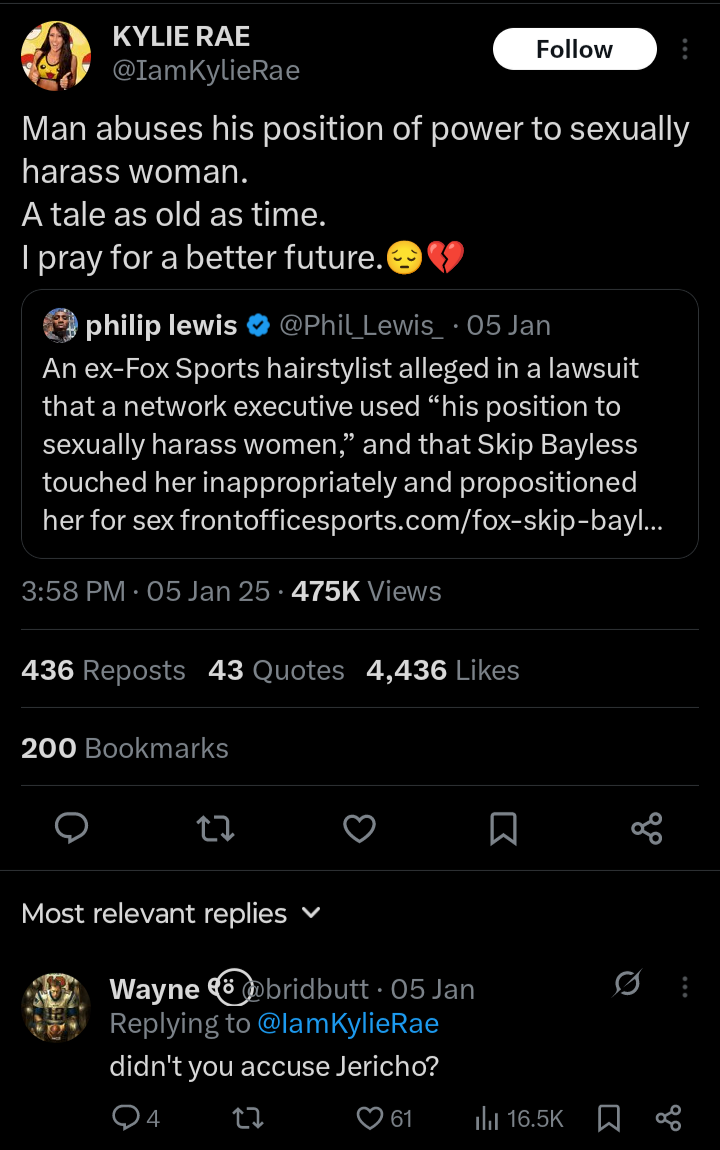Viewport: 720px width, 1150px height.
Task: Like Kylie Rae's tweet
Action: [359, 828]
